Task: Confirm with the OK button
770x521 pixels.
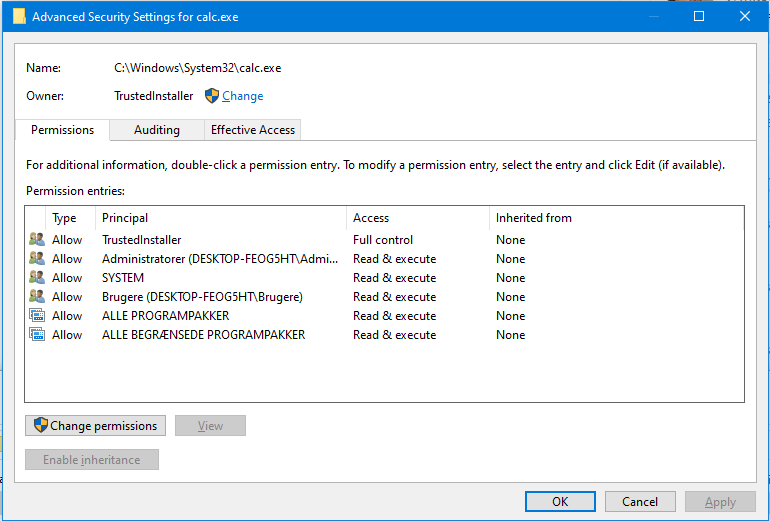Action: tap(560, 501)
